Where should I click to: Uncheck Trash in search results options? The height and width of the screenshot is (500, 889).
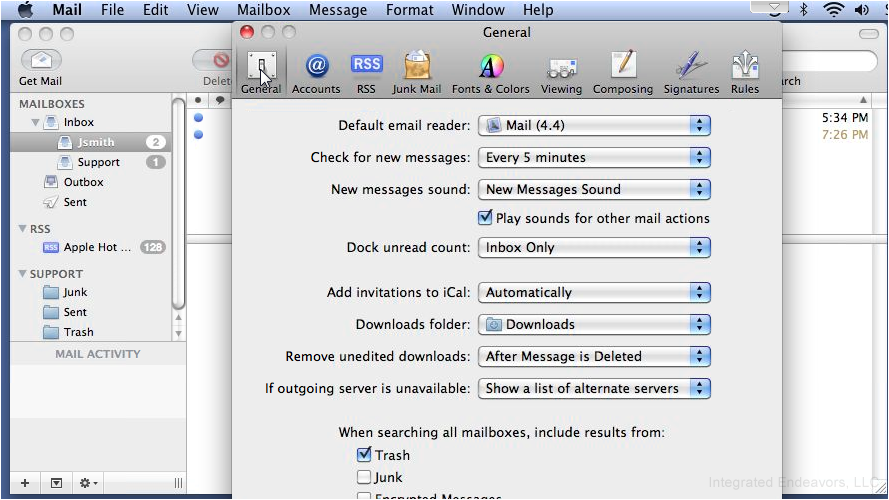tap(364, 454)
